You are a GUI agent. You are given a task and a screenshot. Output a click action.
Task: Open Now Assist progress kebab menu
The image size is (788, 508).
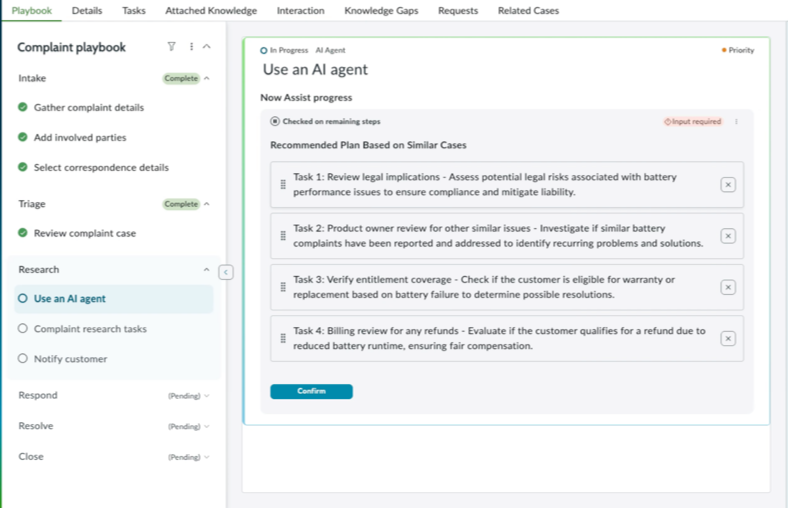coord(736,122)
